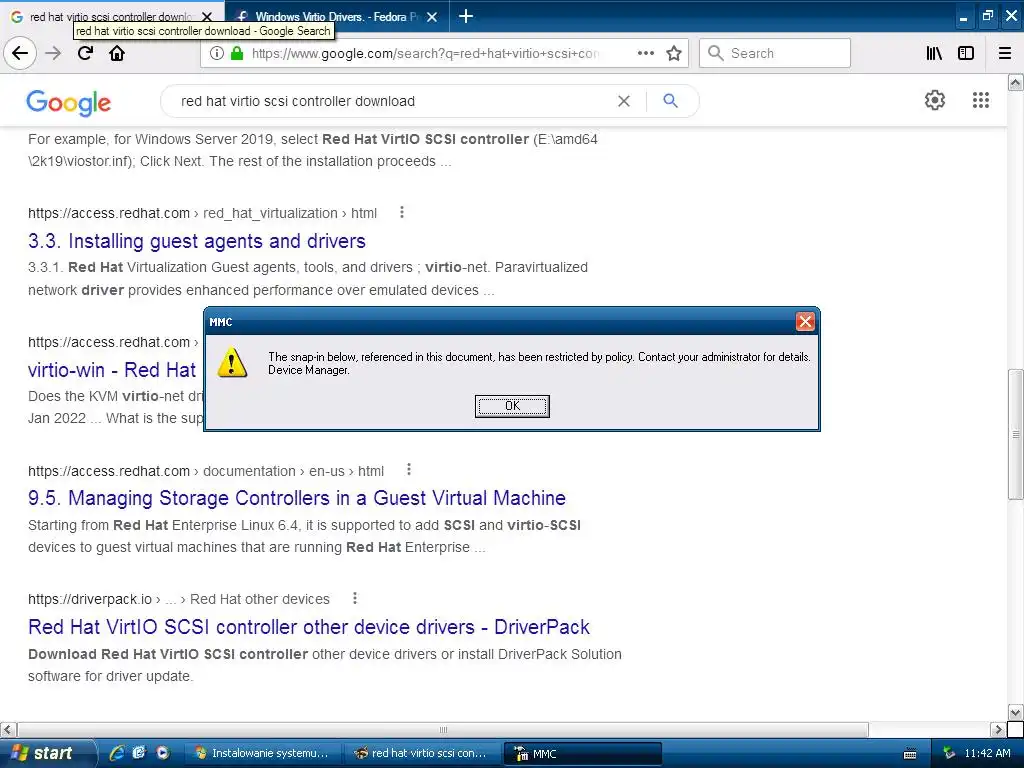1024x768 pixels.
Task: Open options dots beside documentation en-us result
Action: pyautogui.click(x=408, y=470)
